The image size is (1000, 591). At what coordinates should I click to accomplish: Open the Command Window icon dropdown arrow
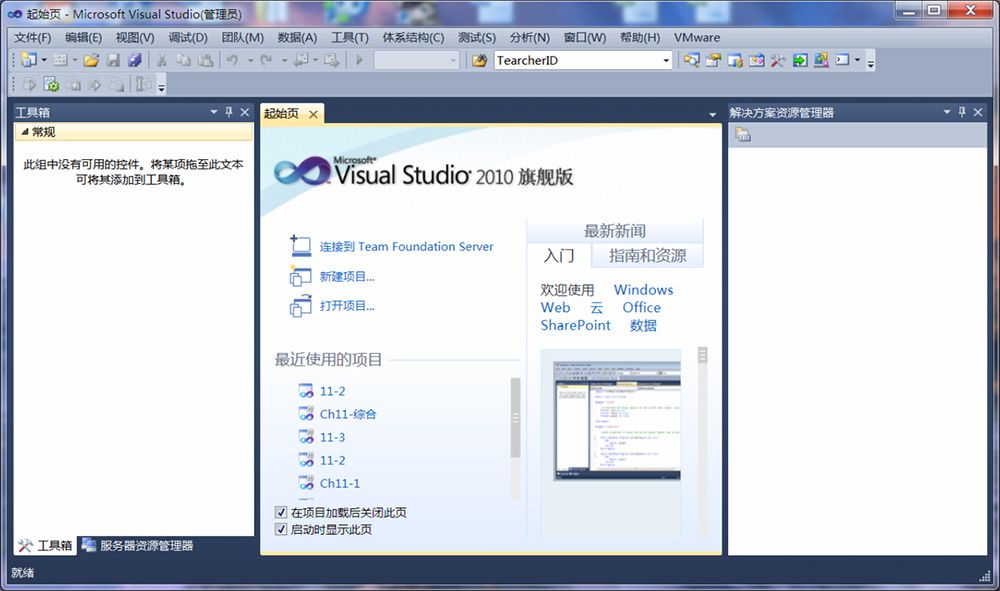857,61
